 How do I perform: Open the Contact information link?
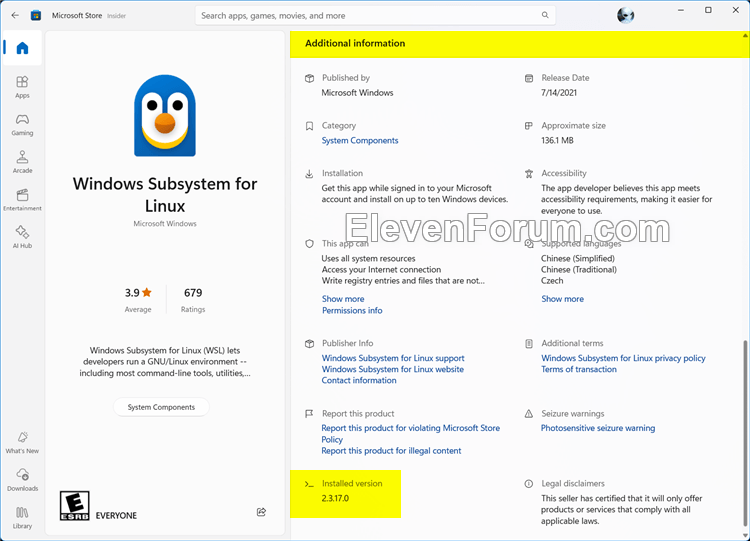tap(359, 380)
